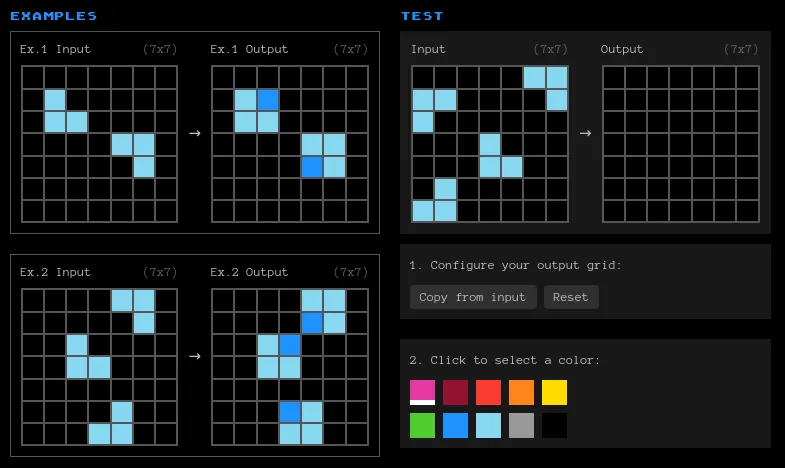The width and height of the screenshot is (785, 468).
Task: Click the Copy from input button
Action: (473, 297)
